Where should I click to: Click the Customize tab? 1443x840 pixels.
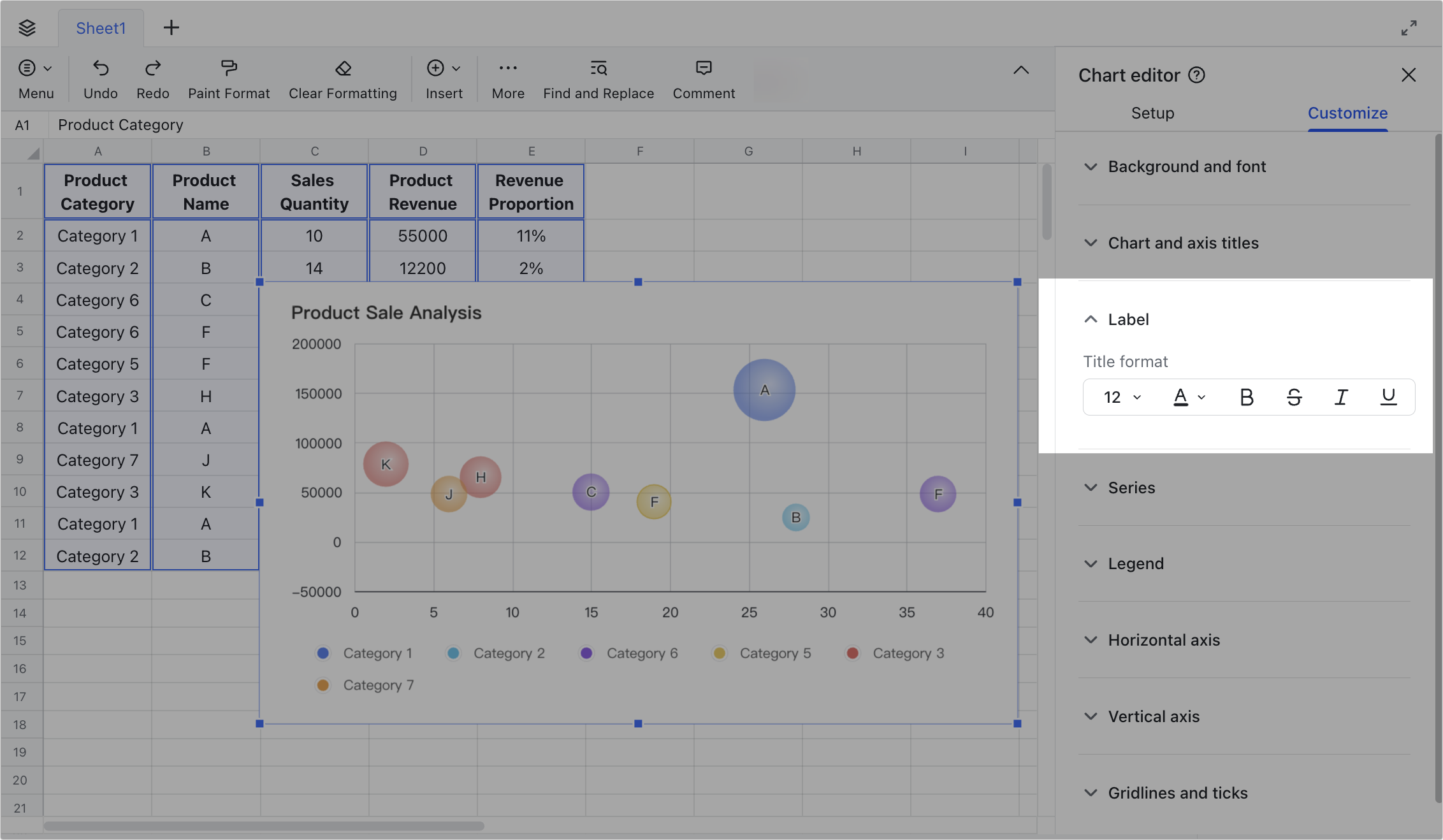point(1347,113)
